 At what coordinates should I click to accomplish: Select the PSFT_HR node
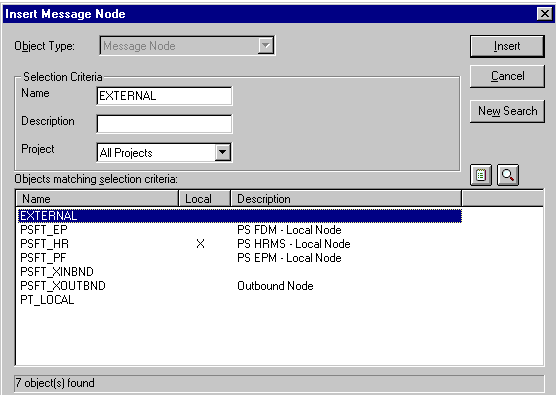pos(44,244)
